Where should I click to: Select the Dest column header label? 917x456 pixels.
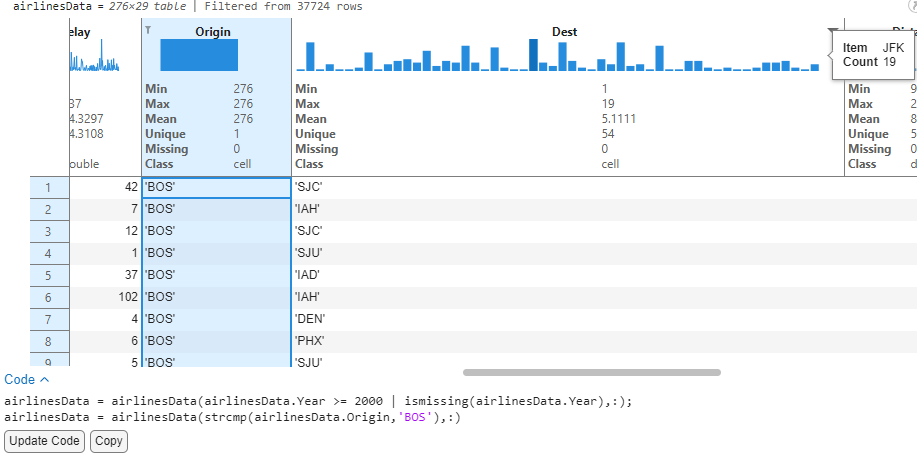pyautogui.click(x=564, y=31)
